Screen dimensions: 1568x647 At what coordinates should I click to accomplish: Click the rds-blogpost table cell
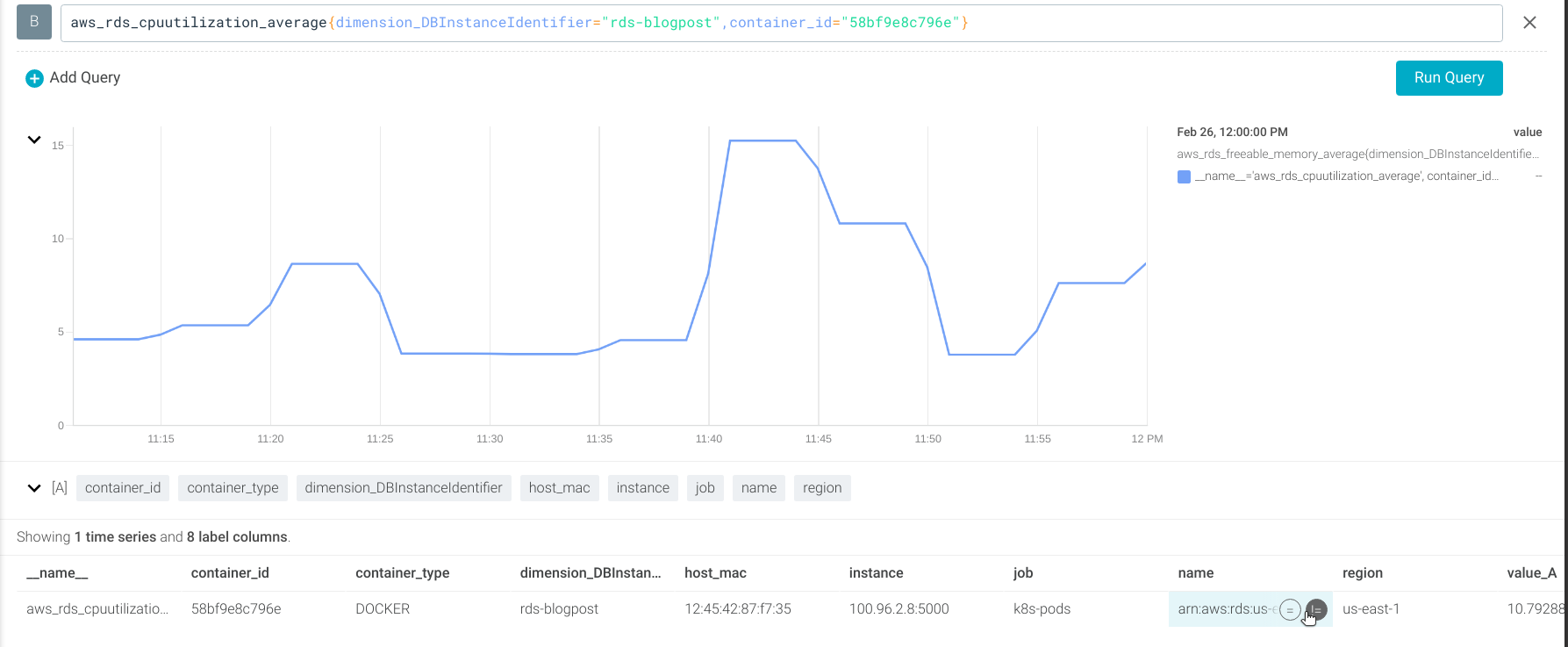pyautogui.click(x=559, y=609)
